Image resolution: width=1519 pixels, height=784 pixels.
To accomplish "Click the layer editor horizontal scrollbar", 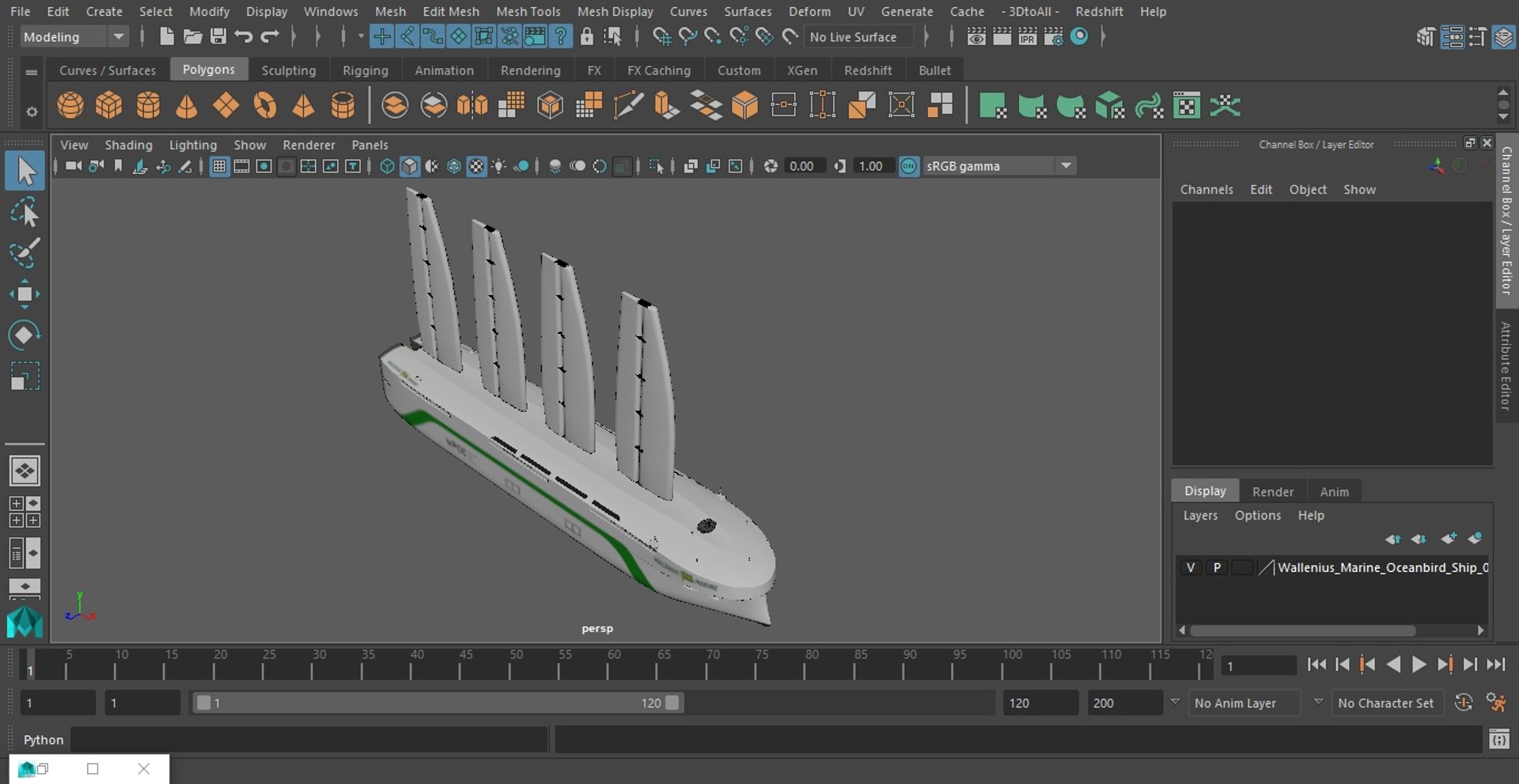I will [1302, 631].
